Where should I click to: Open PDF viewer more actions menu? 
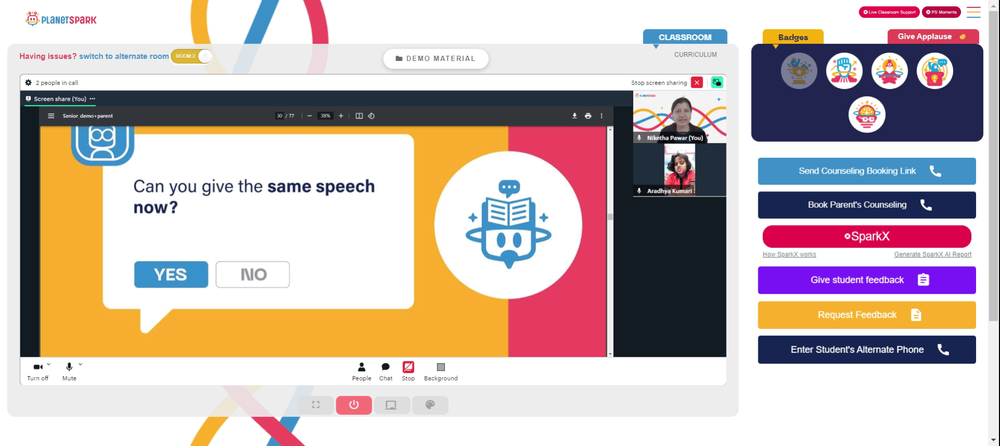[x=601, y=116]
